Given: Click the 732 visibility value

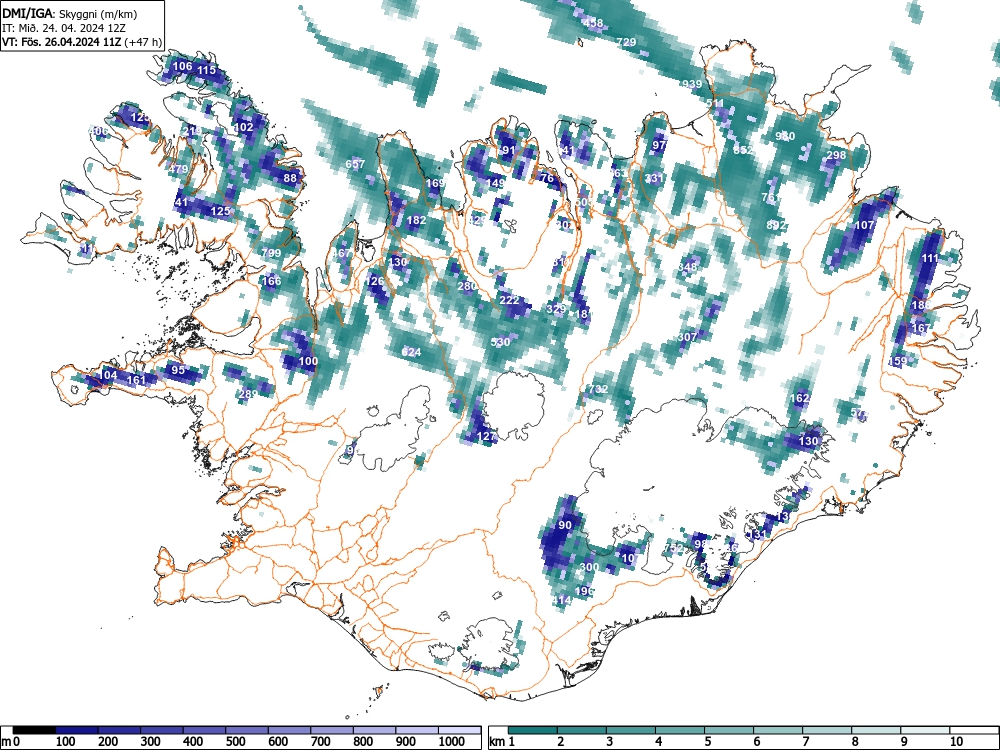Looking at the screenshot, I should point(598,389).
